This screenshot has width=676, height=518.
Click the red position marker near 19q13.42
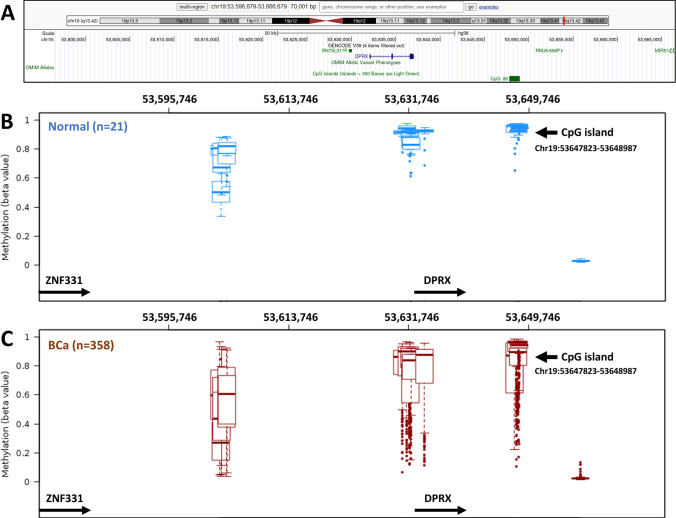[563, 21]
